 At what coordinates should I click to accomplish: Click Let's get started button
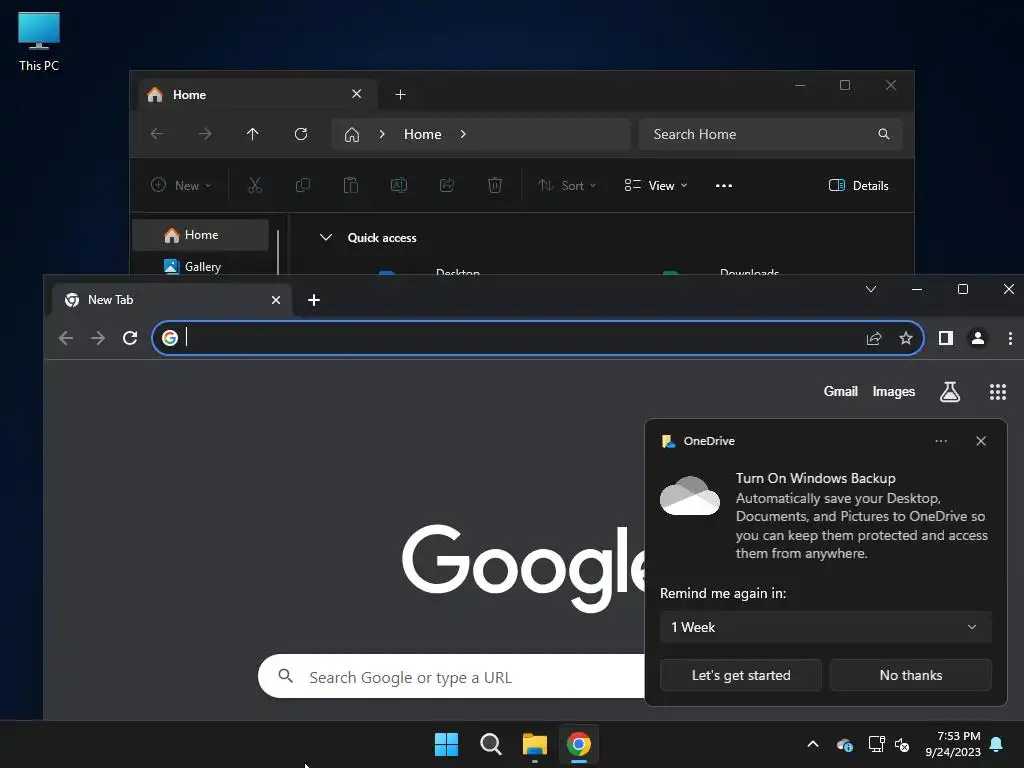click(x=741, y=675)
